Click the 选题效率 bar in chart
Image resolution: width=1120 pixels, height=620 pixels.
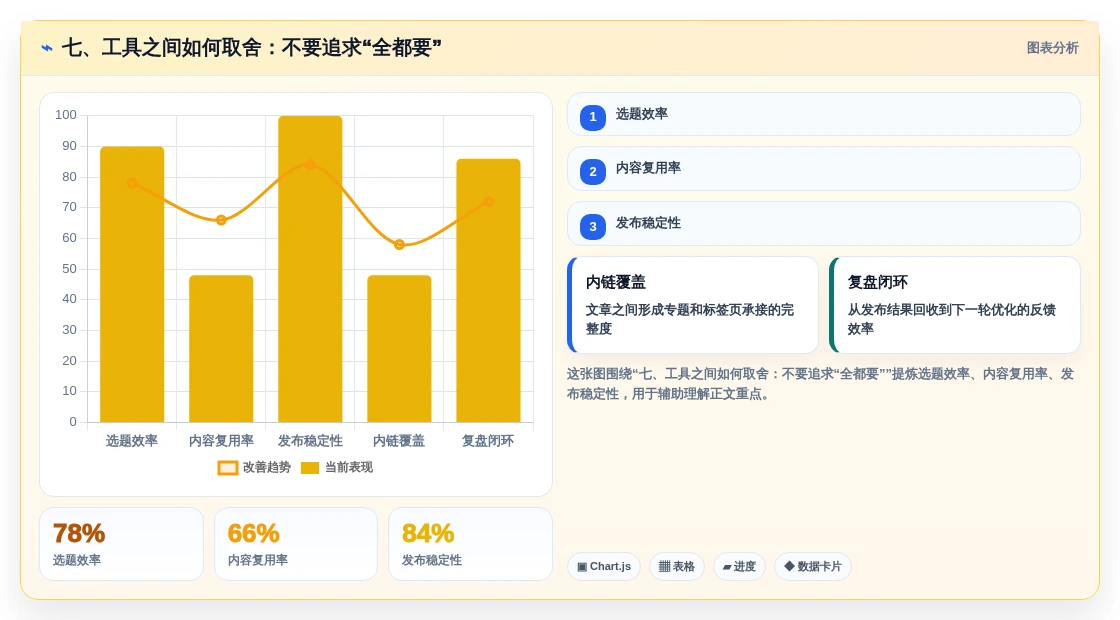[132, 284]
